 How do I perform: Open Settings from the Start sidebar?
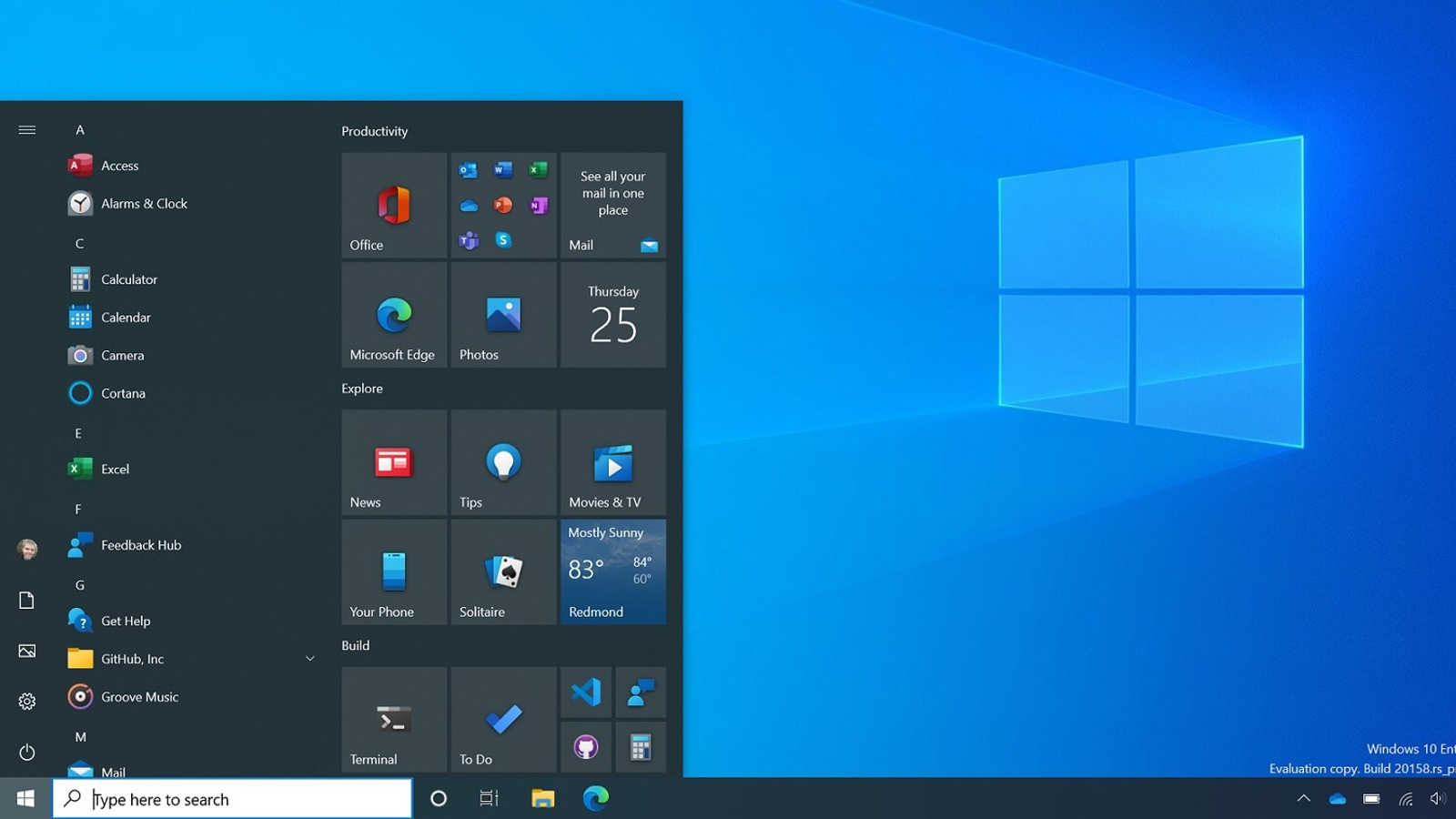tap(27, 702)
